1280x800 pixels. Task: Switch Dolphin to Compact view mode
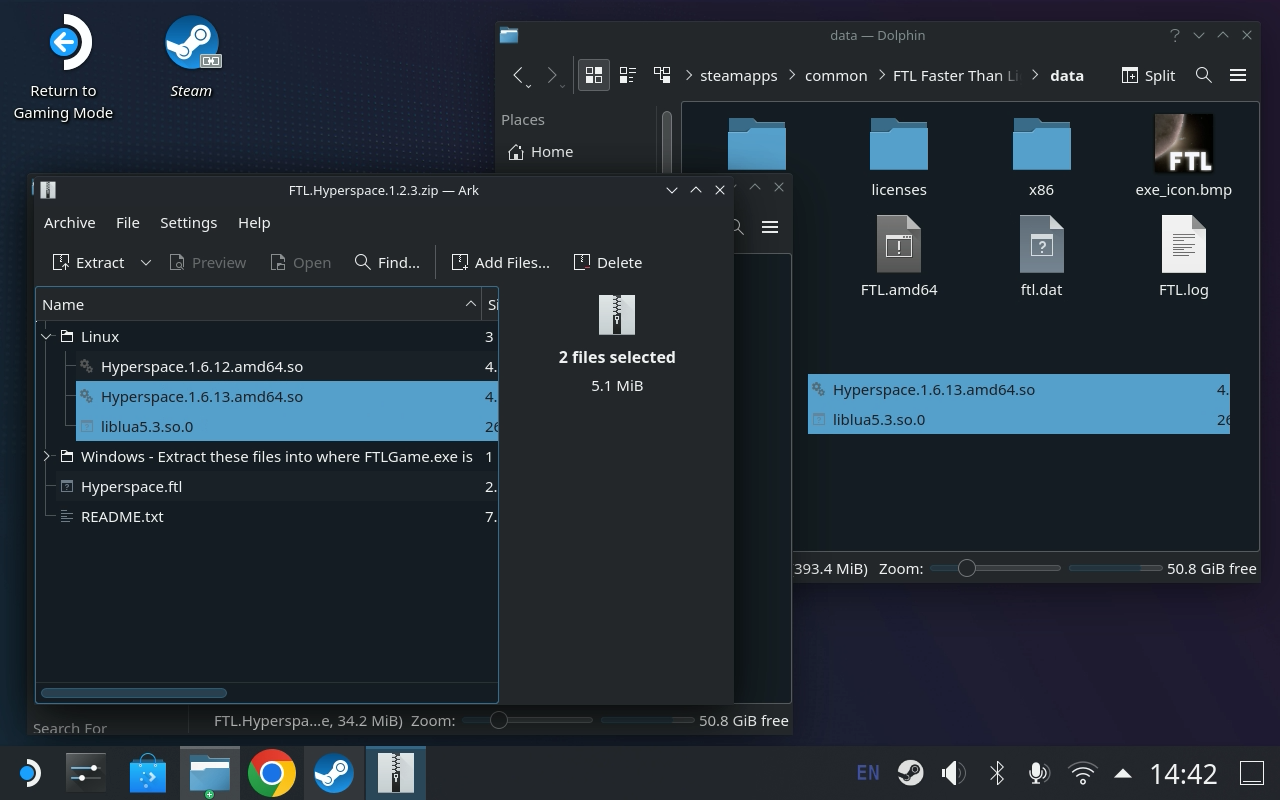click(x=628, y=75)
